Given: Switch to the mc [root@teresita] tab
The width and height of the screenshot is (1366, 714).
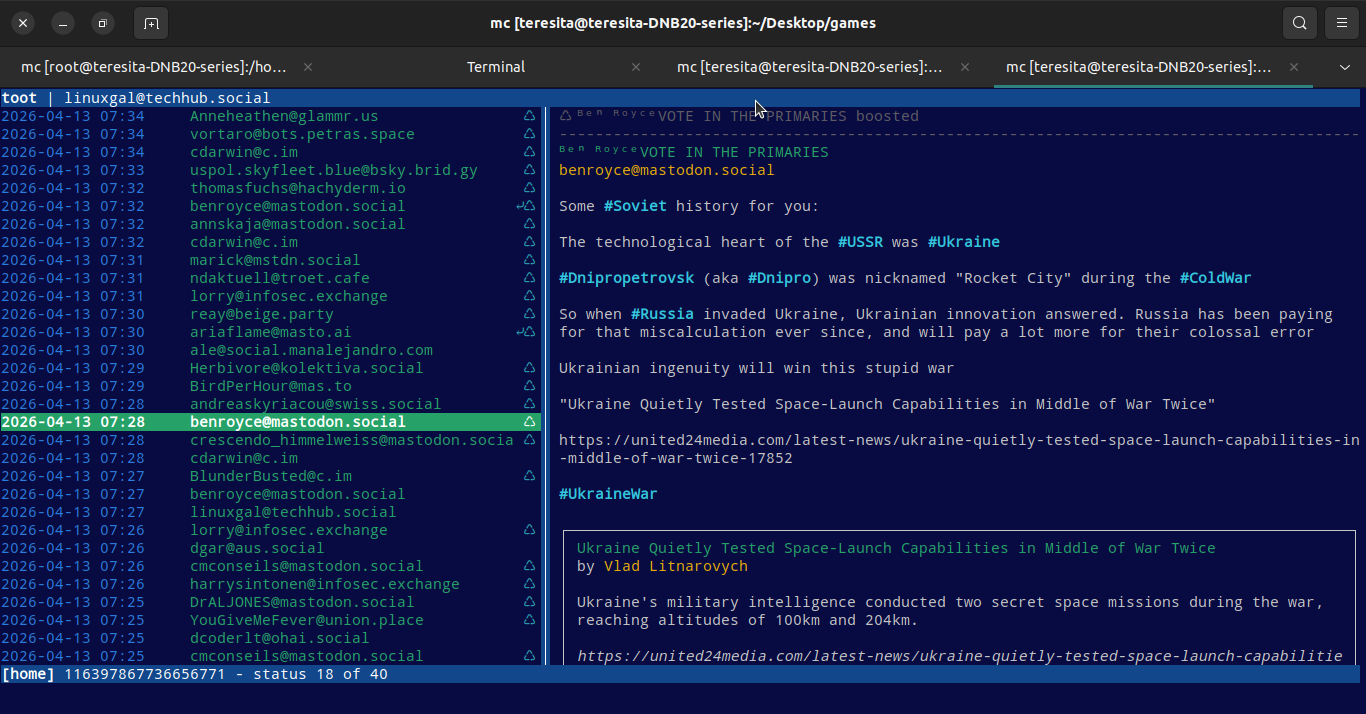Looking at the screenshot, I should pyautogui.click(x=154, y=67).
